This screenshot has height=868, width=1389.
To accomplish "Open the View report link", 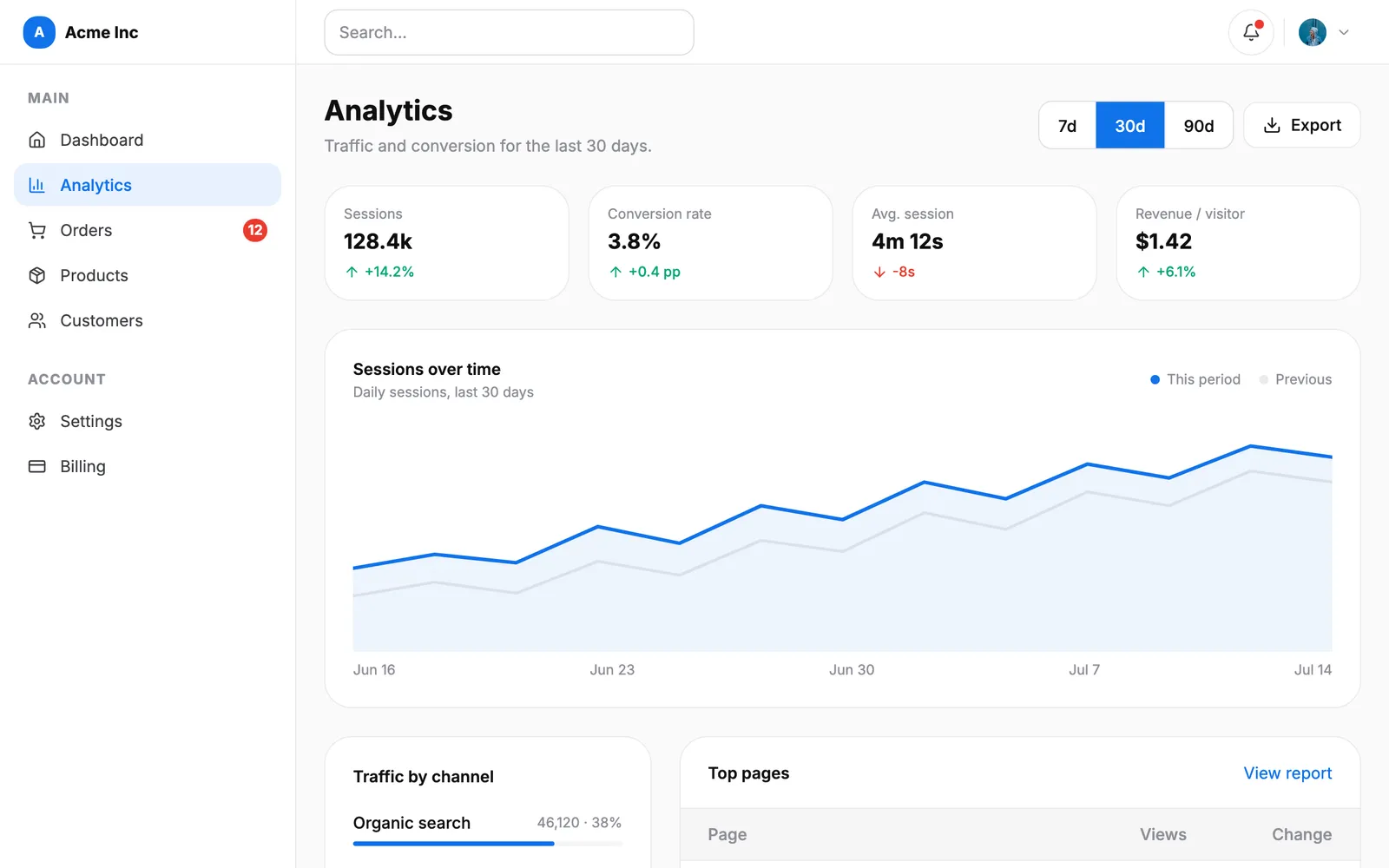I will coord(1287,773).
